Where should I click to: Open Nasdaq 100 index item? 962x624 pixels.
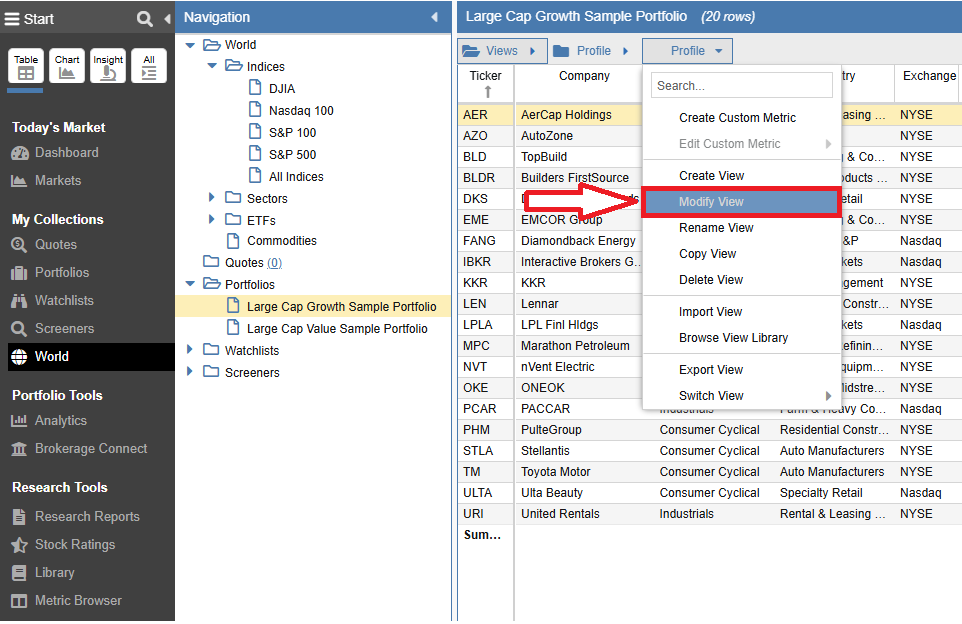click(301, 111)
